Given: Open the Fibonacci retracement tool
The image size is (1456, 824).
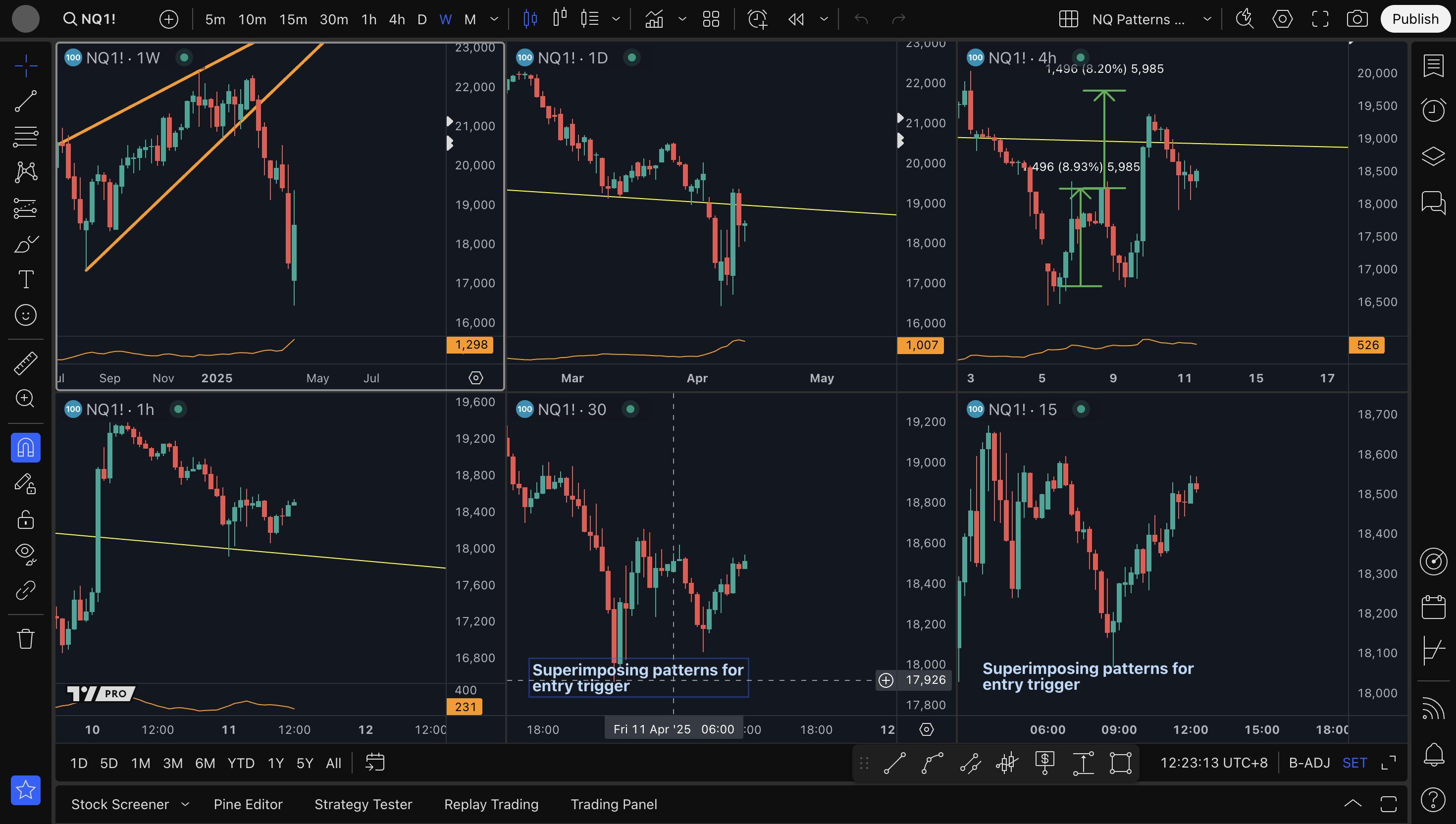Looking at the screenshot, I should [25, 136].
